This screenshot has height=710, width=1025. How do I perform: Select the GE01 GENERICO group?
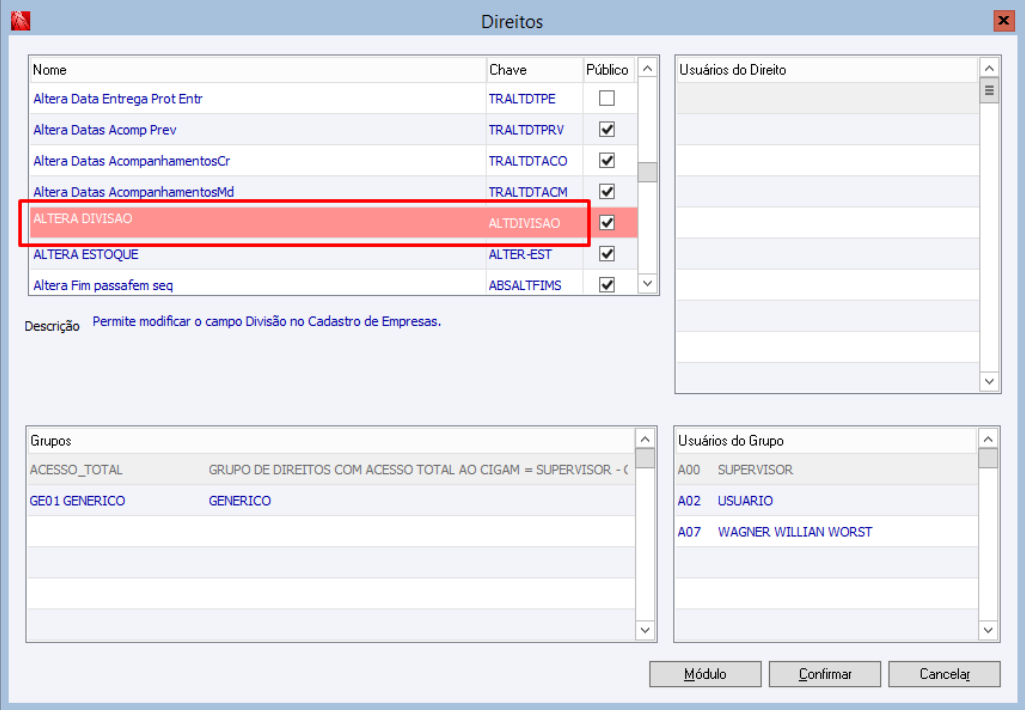pos(330,501)
